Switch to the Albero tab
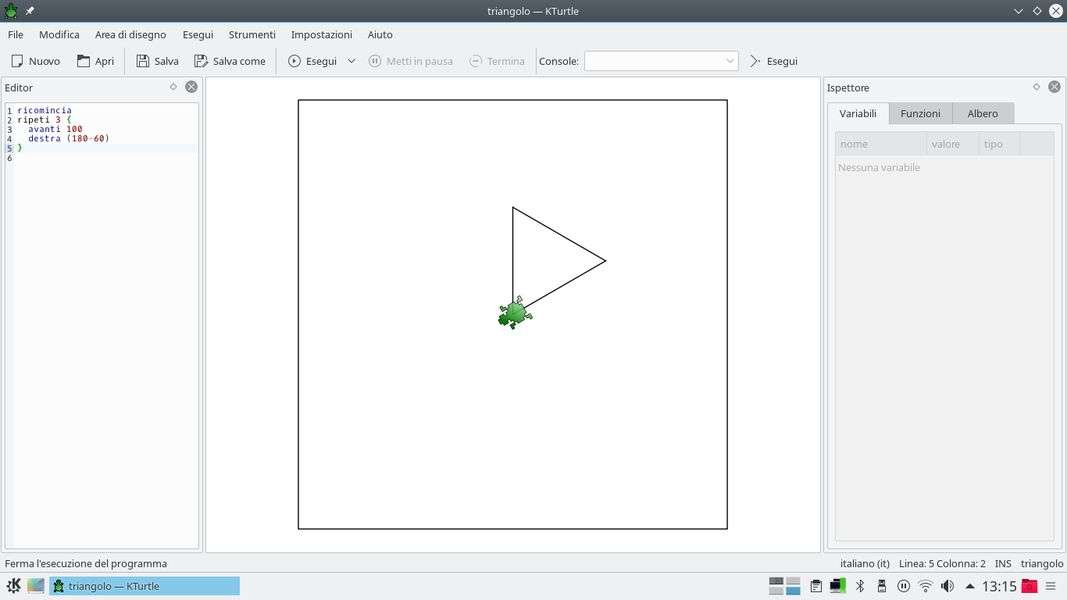 click(983, 114)
